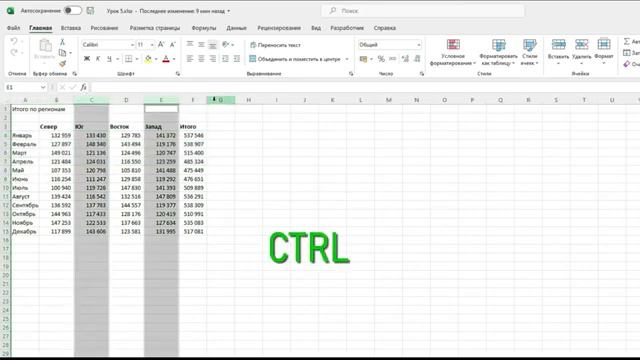The height and width of the screenshot is (360, 640).
Task: Toggle Wrap Text (Переносить текст)
Action: [x=275, y=45]
